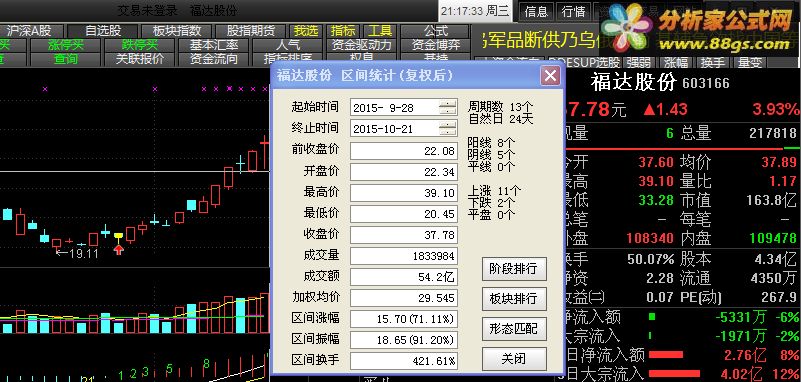
Task: Click the 资金流向 toolbar button
Action: pos(214,59)
